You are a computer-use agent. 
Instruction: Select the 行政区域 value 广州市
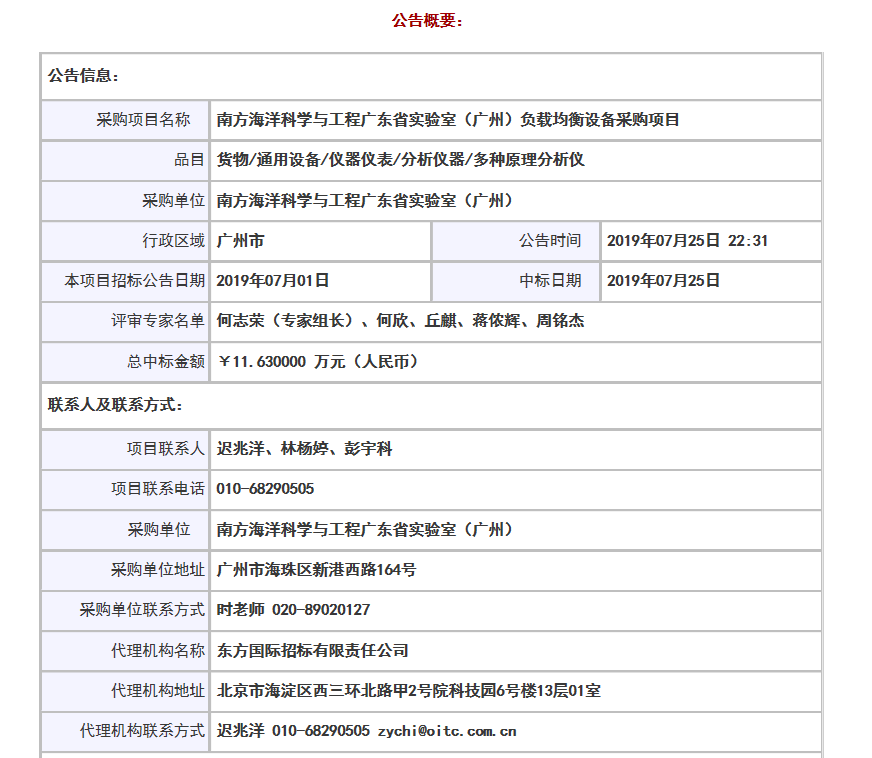coord(240,241)
